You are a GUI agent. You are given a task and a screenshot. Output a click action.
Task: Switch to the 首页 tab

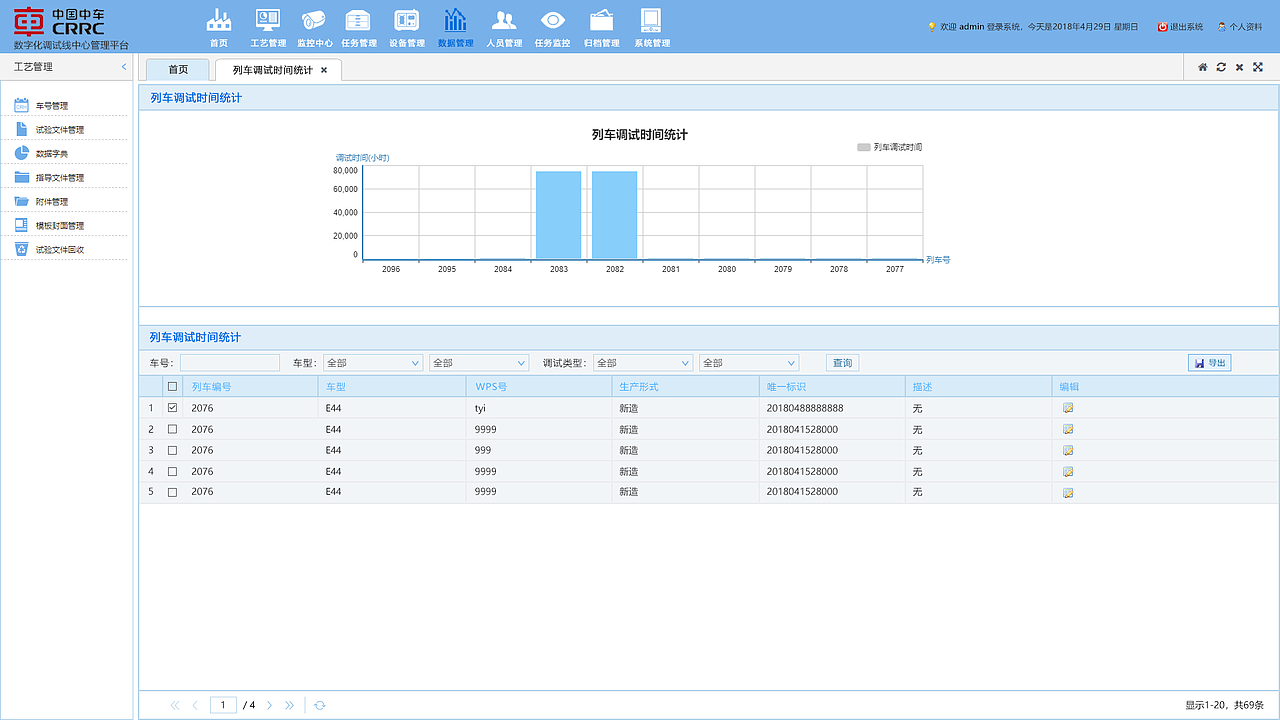[178, 70]
